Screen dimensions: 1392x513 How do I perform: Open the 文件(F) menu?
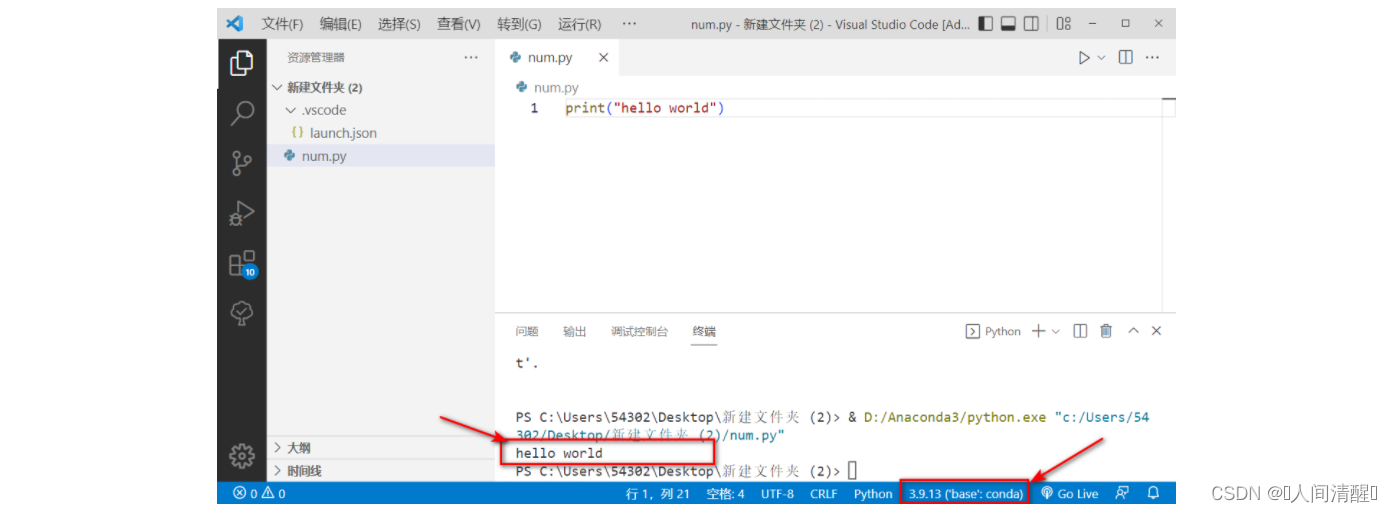pyautogui.click(x=282, y=24)
